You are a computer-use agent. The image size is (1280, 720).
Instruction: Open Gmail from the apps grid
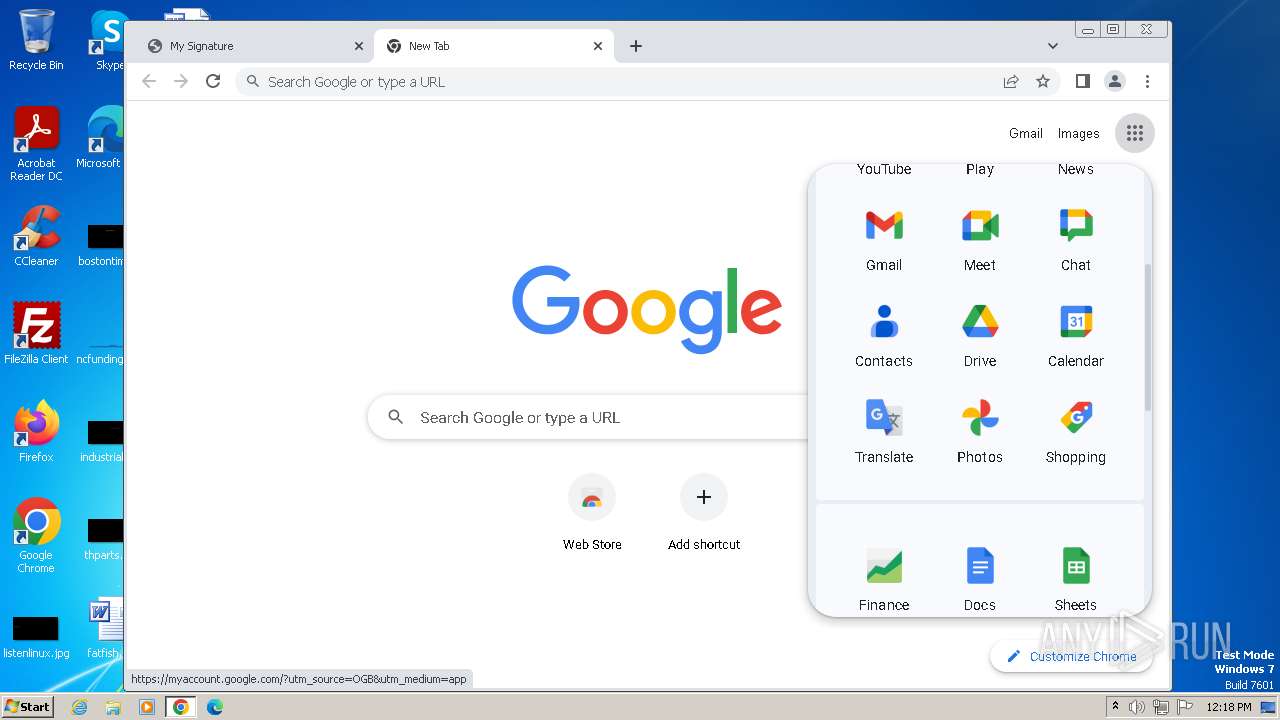(x=884, y=240)
